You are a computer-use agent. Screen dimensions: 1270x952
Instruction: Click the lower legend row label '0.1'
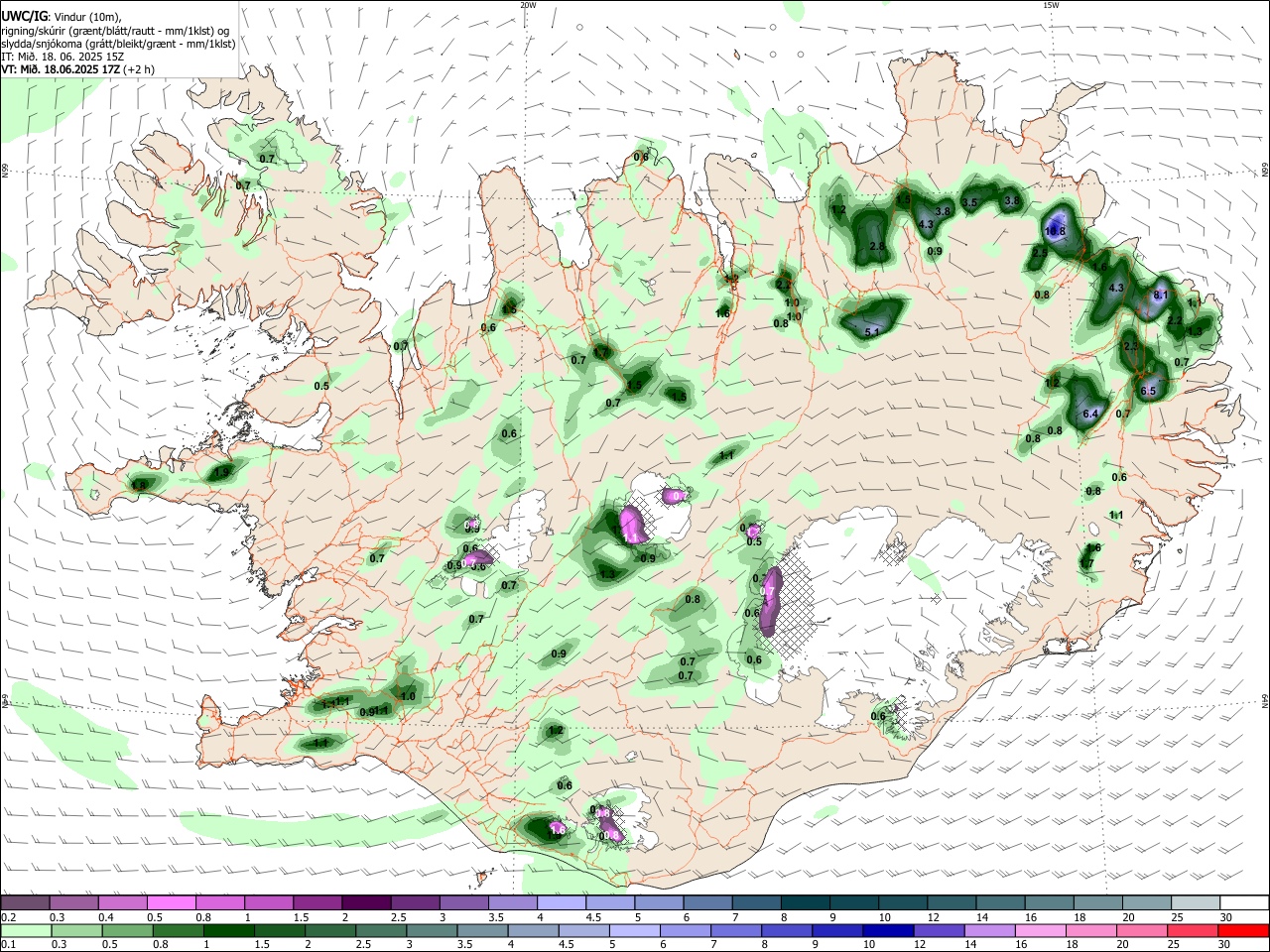click(x=9, y=944)
